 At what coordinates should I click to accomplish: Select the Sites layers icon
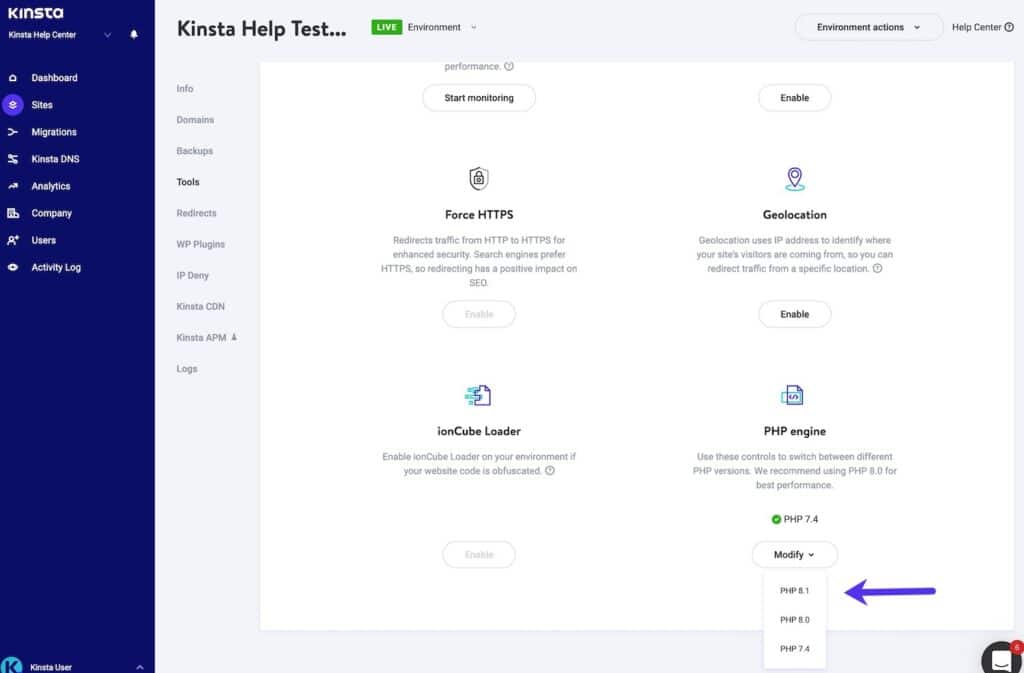click(12, 105)
